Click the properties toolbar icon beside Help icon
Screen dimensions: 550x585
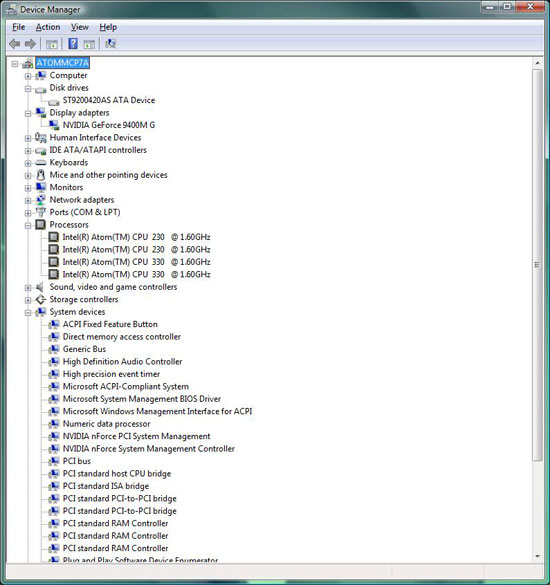(x=89, y=44)
